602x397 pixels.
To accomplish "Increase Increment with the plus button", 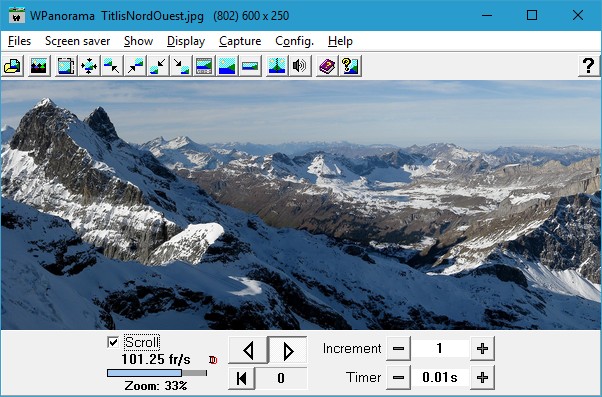I will 482,349.
